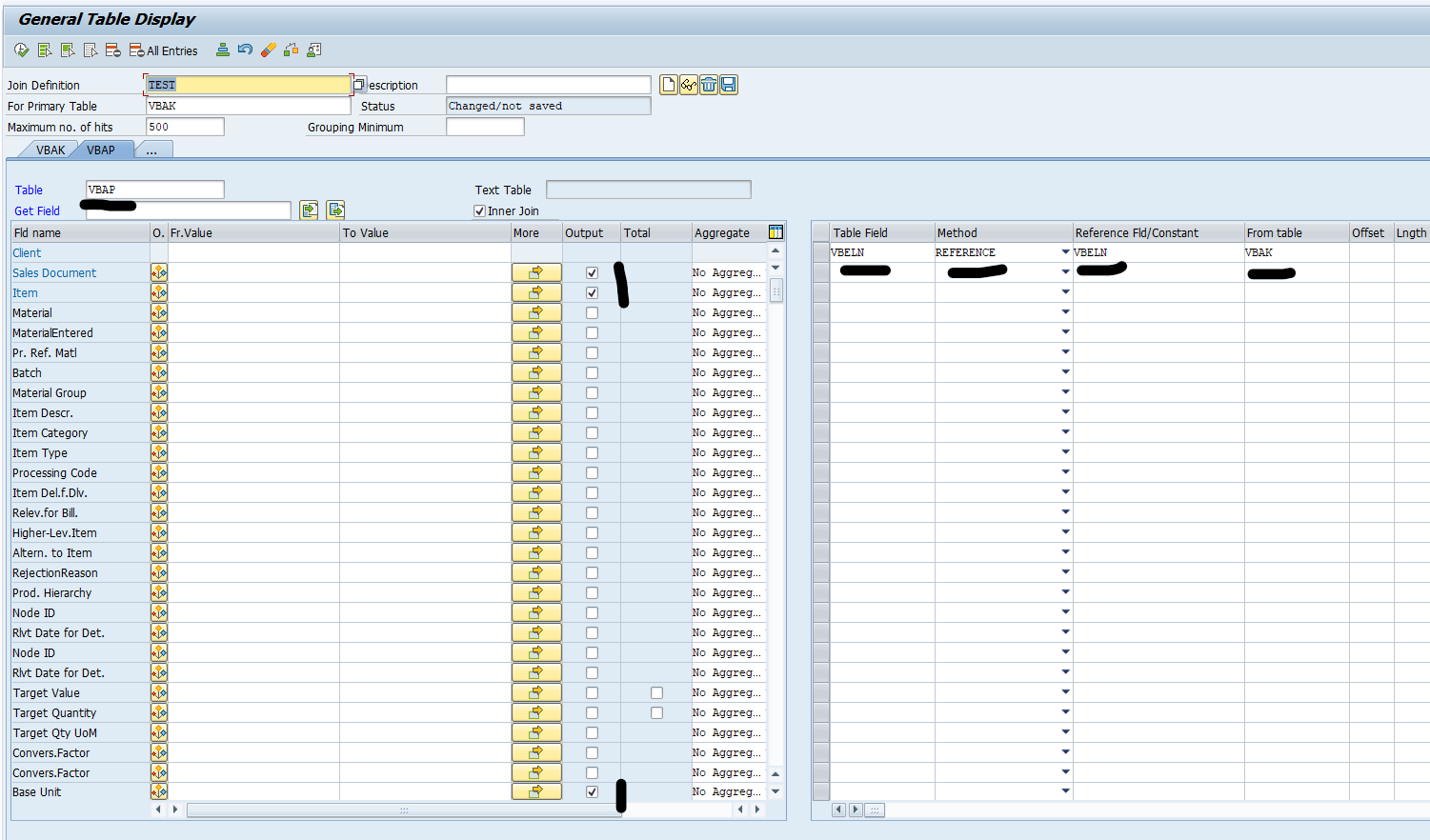
Task: Click the create new document icon
Action: point(669,85)
